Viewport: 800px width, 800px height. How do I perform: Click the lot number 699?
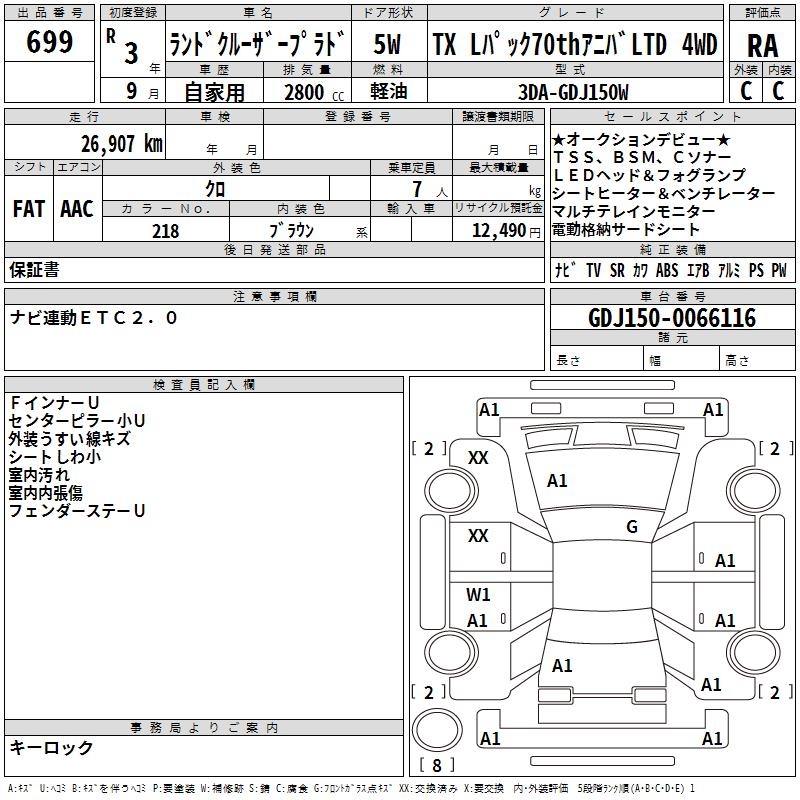(x=50, y=43)
